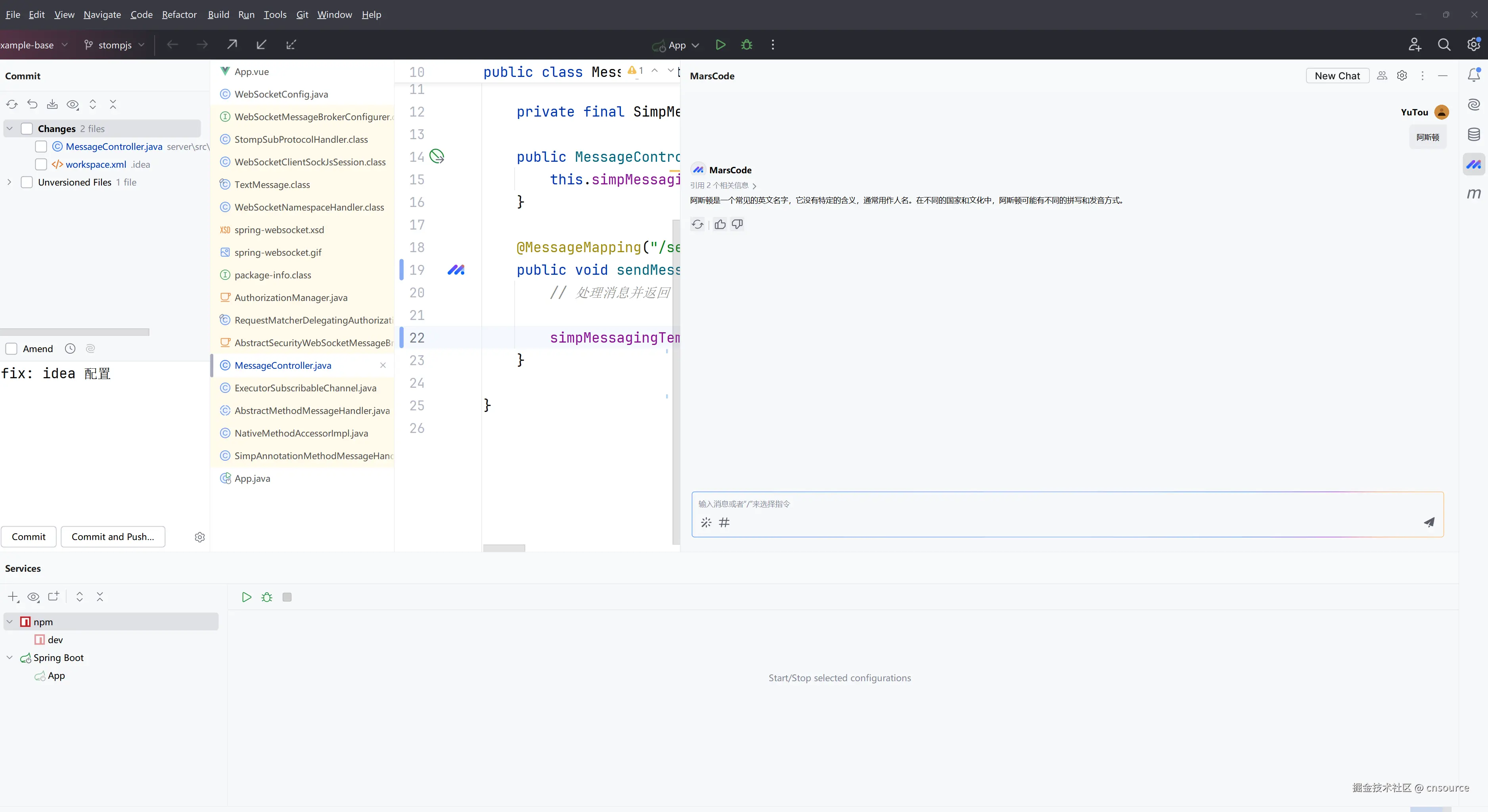This screenshot has width=1488, height=812.
Task: Check the MessageController.java change checkbox
Action: [41, 147]
